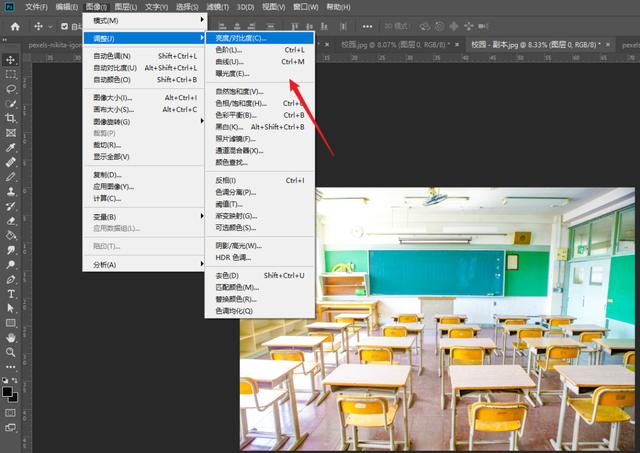Choose 曝光度(E)... adjustment
Viewport: 640px width, 453px height.
coord(260,73)
